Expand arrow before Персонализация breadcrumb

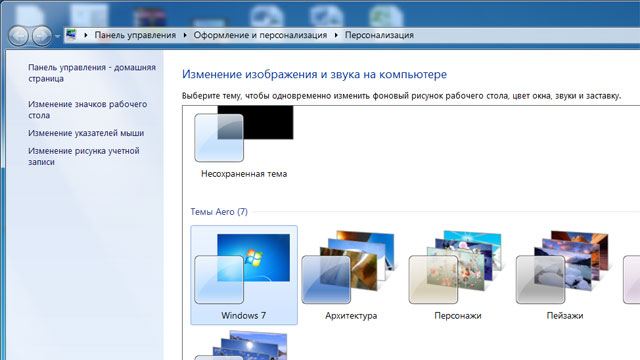click(336, 35)
